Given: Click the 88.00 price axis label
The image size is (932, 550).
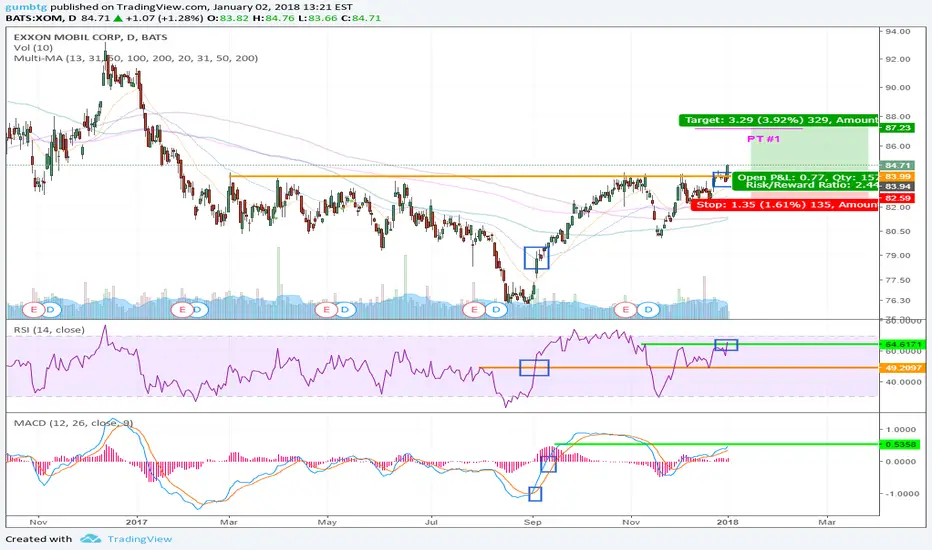Looking at the screenshot, I should pyautogui.click(x=898, y=117).
